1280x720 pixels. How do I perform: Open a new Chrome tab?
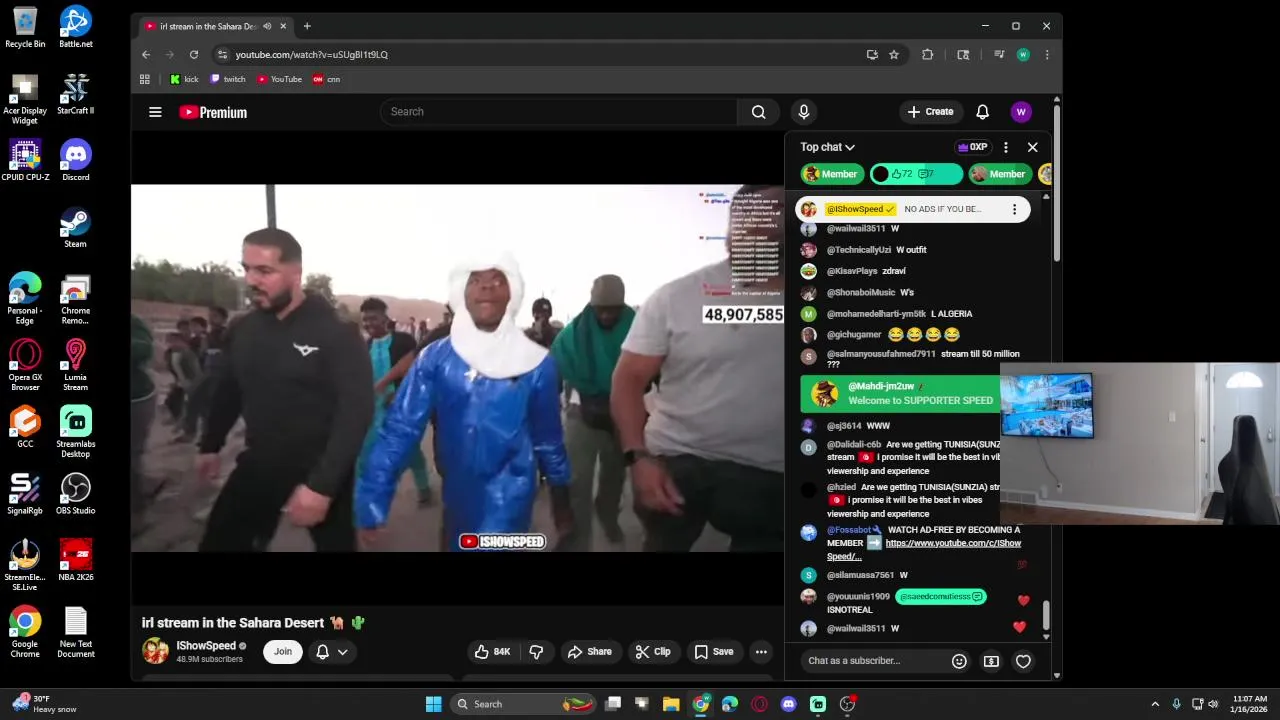coord(307,26)
